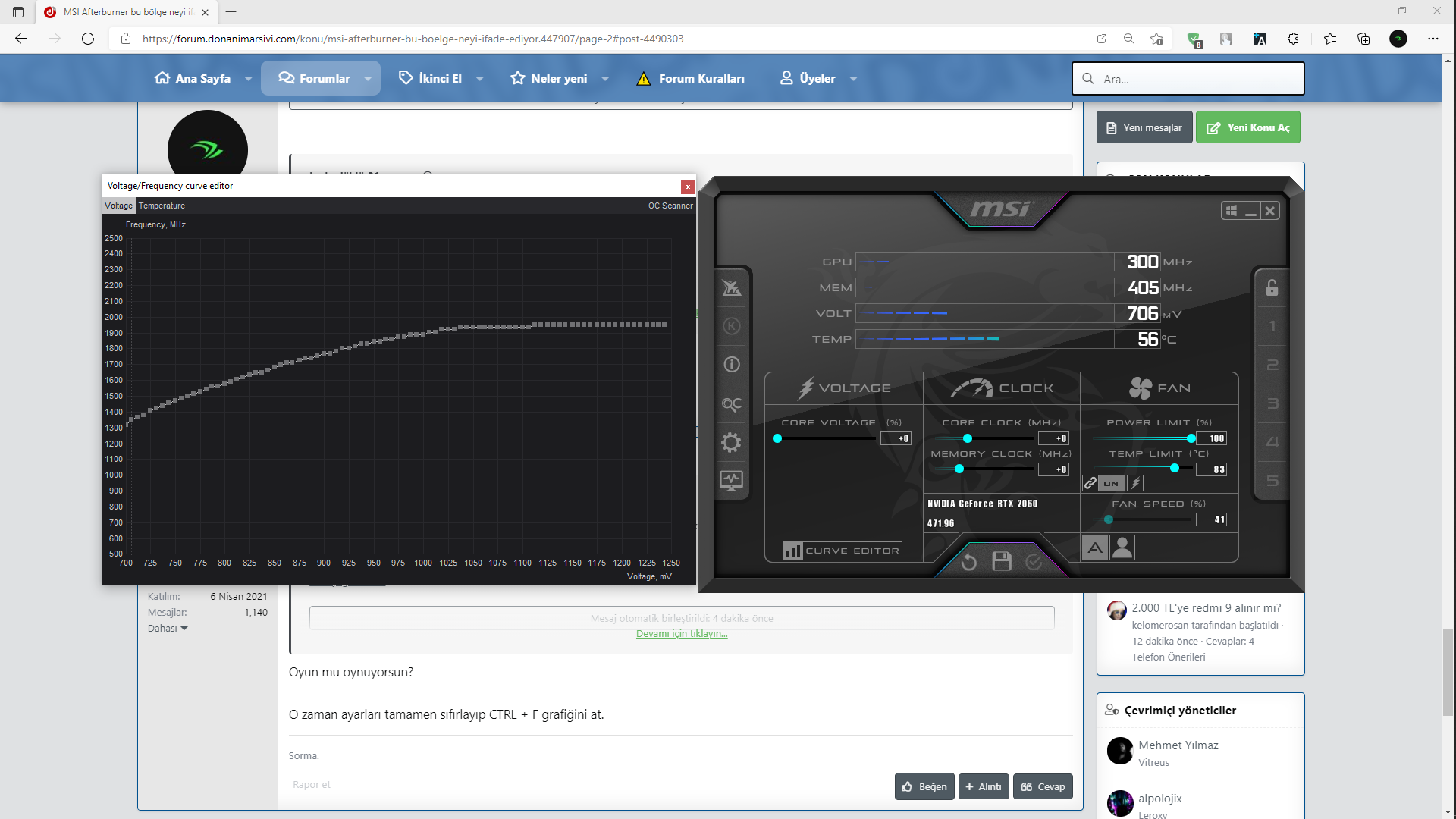Click the Fan Speed value field

click(1211, 519)
